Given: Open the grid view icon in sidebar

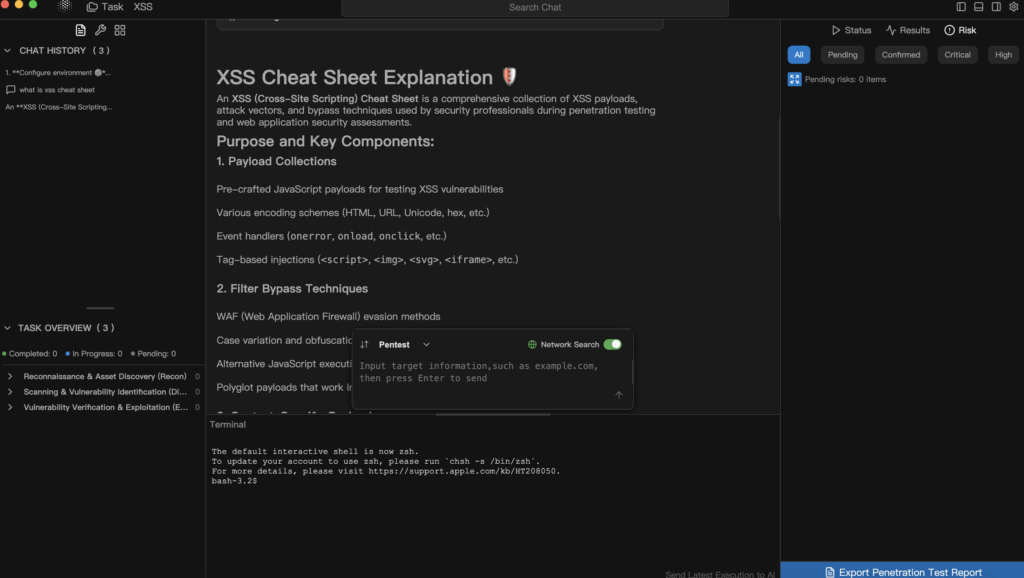Looking at the screenshot, I should pos(120,31).
